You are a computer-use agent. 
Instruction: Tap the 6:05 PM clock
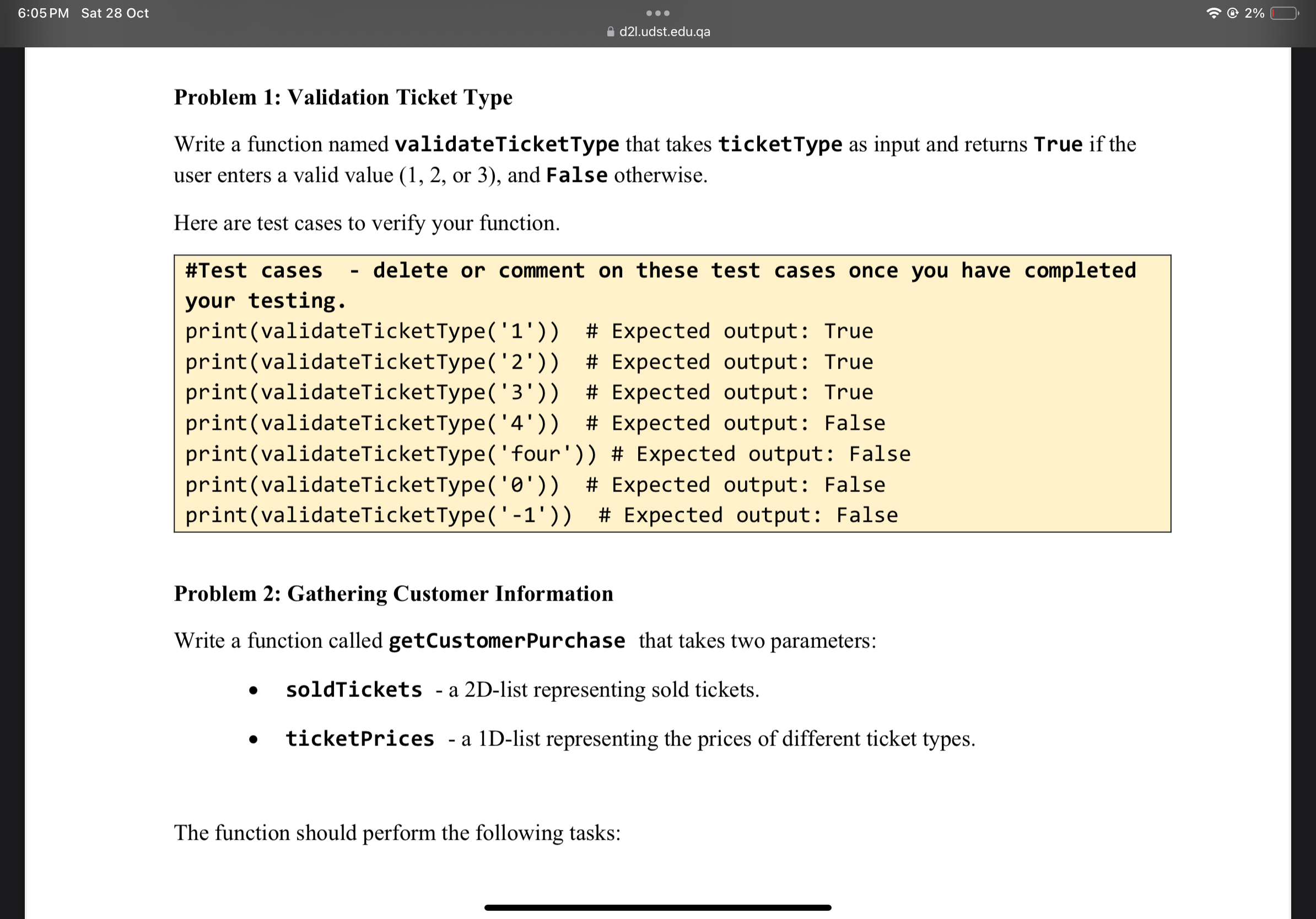43,13
